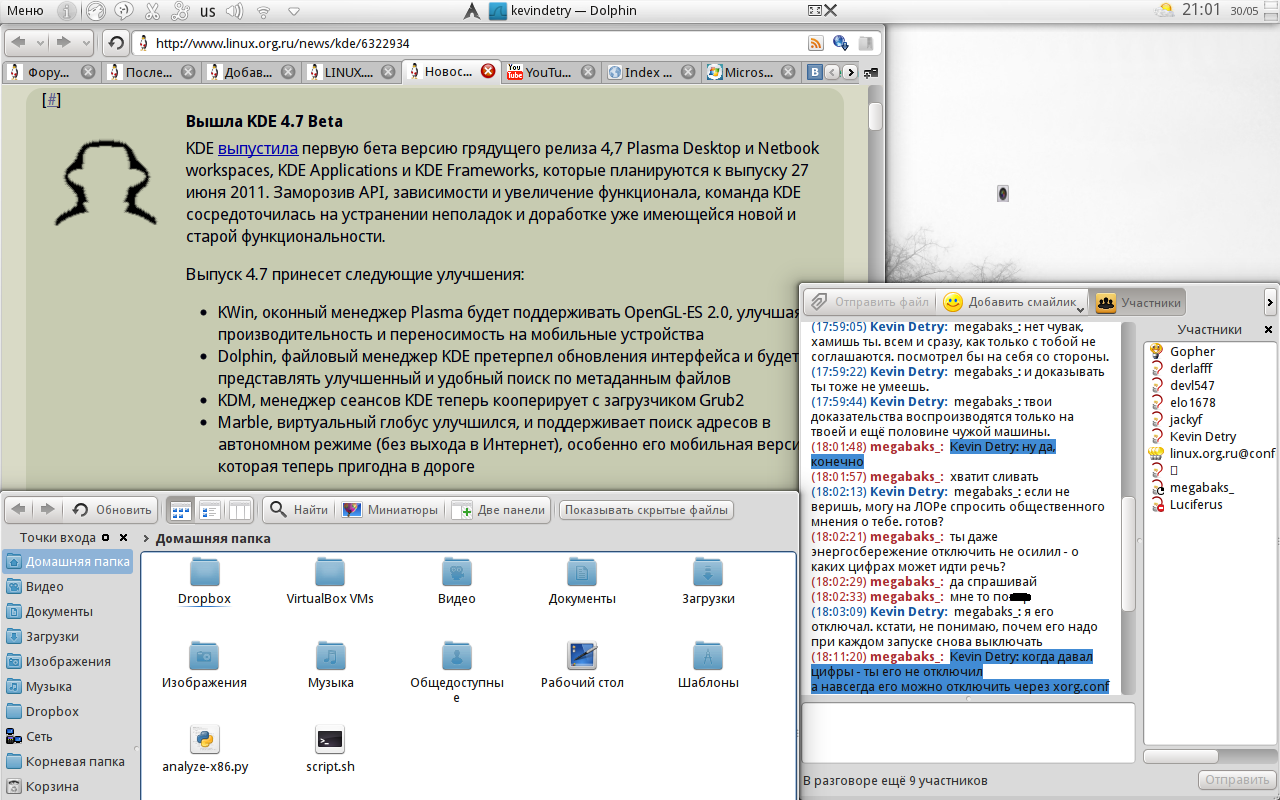Click the [#] anchor link

click(51, 100)
